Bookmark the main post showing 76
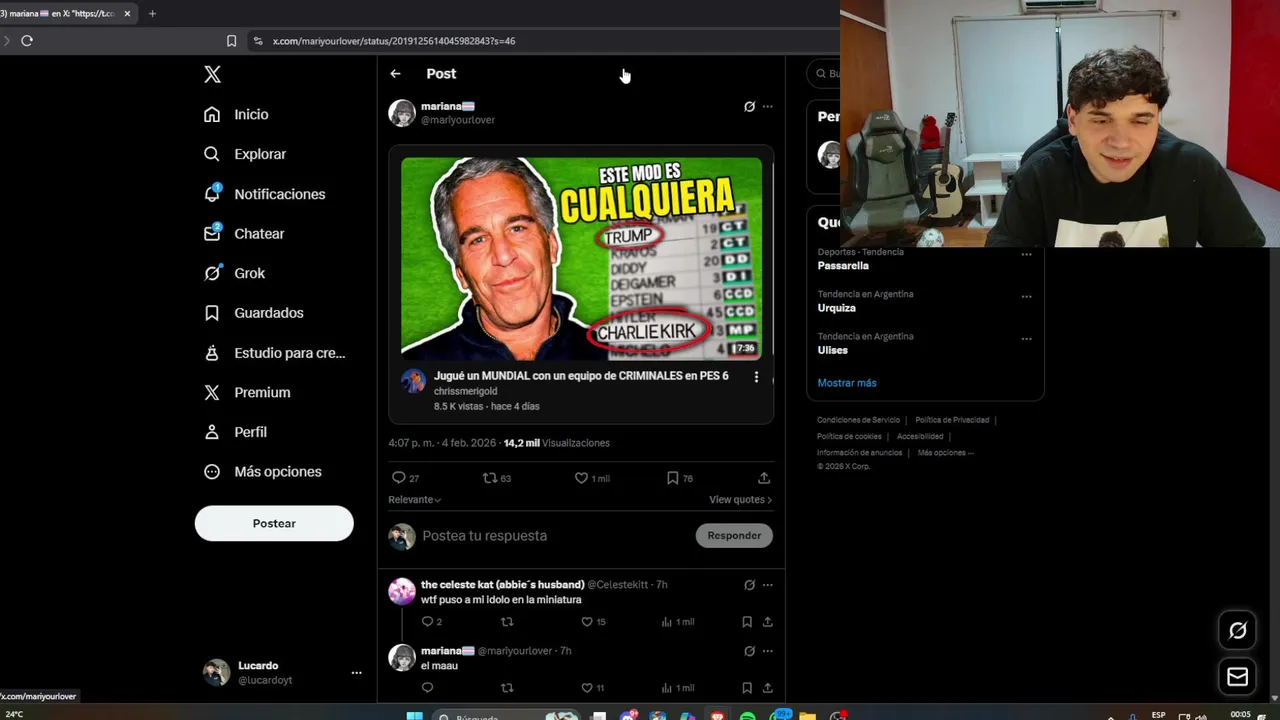The image size is (1280, 720). pyautogui.click(x=680, y=478)
